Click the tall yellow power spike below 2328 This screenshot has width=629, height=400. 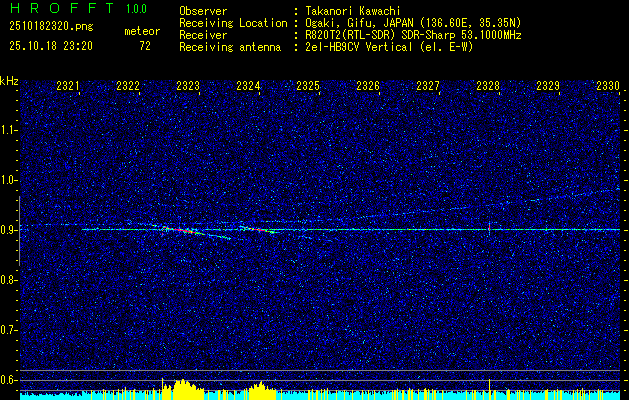(x=489, y=389)
